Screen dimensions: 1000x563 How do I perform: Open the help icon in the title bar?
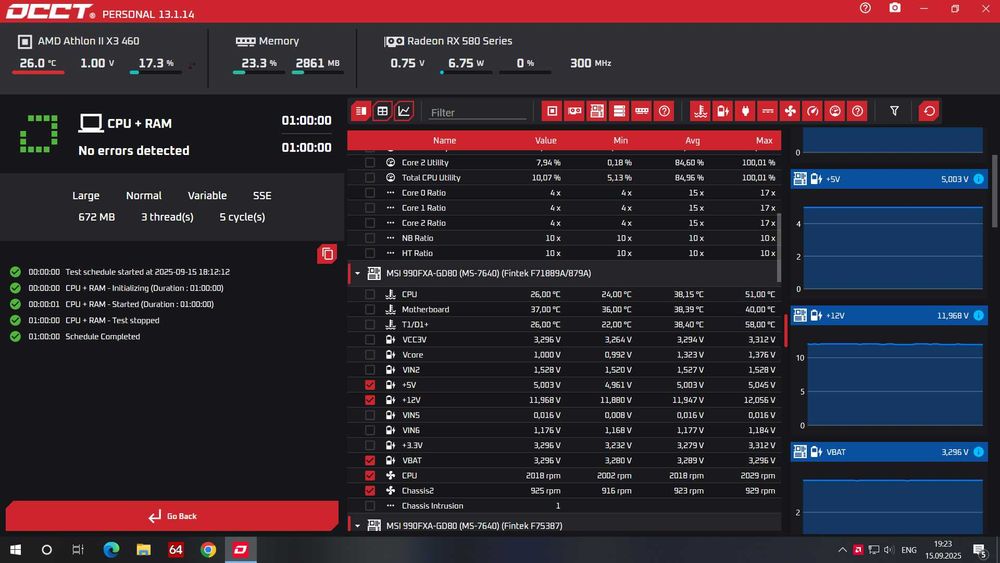click(865, 8)
